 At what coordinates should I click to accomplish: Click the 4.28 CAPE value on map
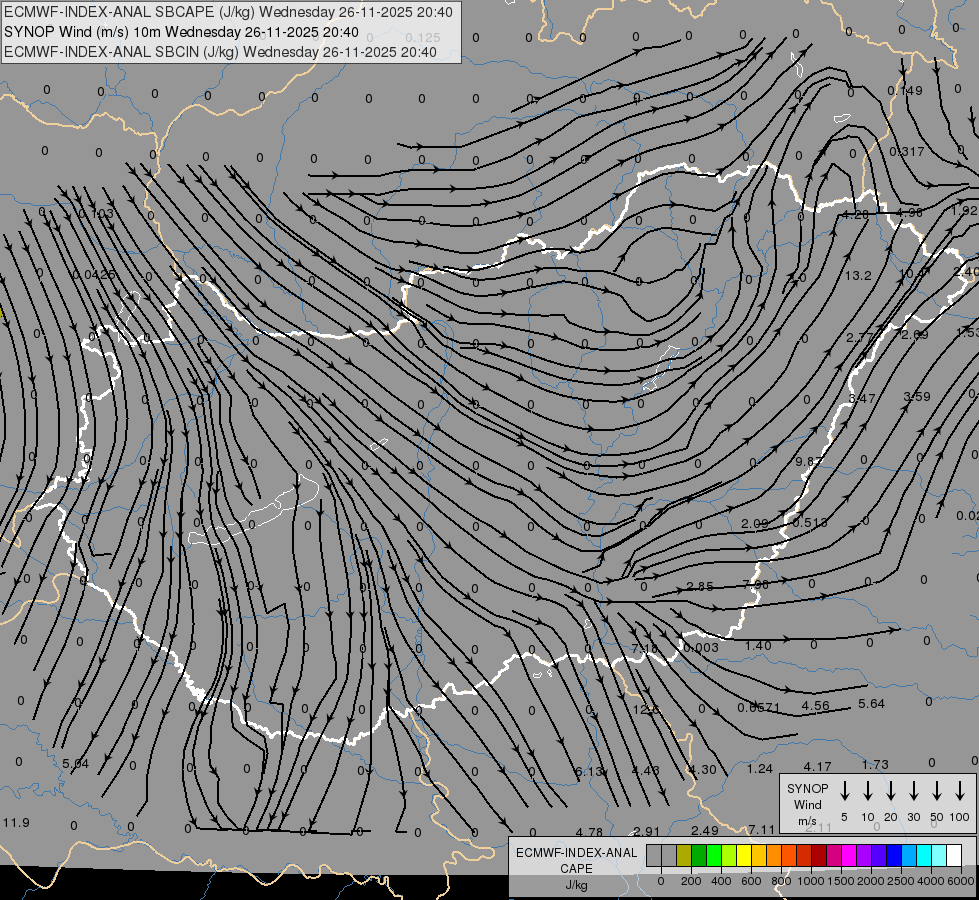point(855,214)
